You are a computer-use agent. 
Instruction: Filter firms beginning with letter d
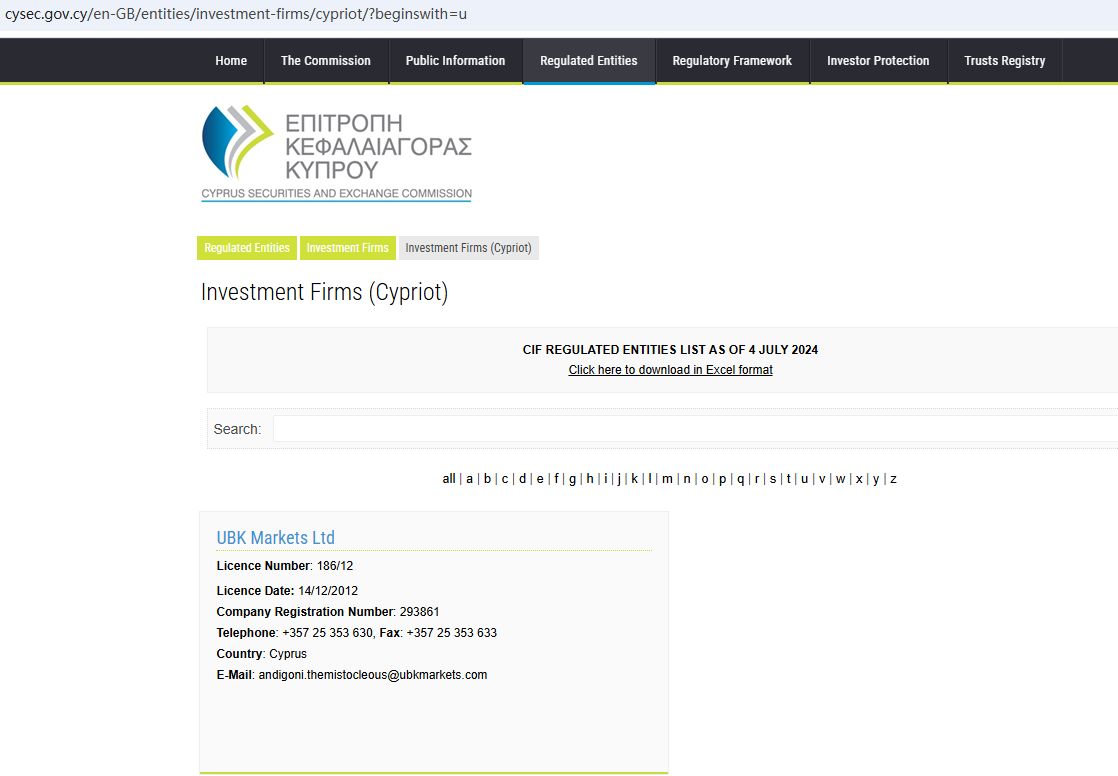(522, 479)
